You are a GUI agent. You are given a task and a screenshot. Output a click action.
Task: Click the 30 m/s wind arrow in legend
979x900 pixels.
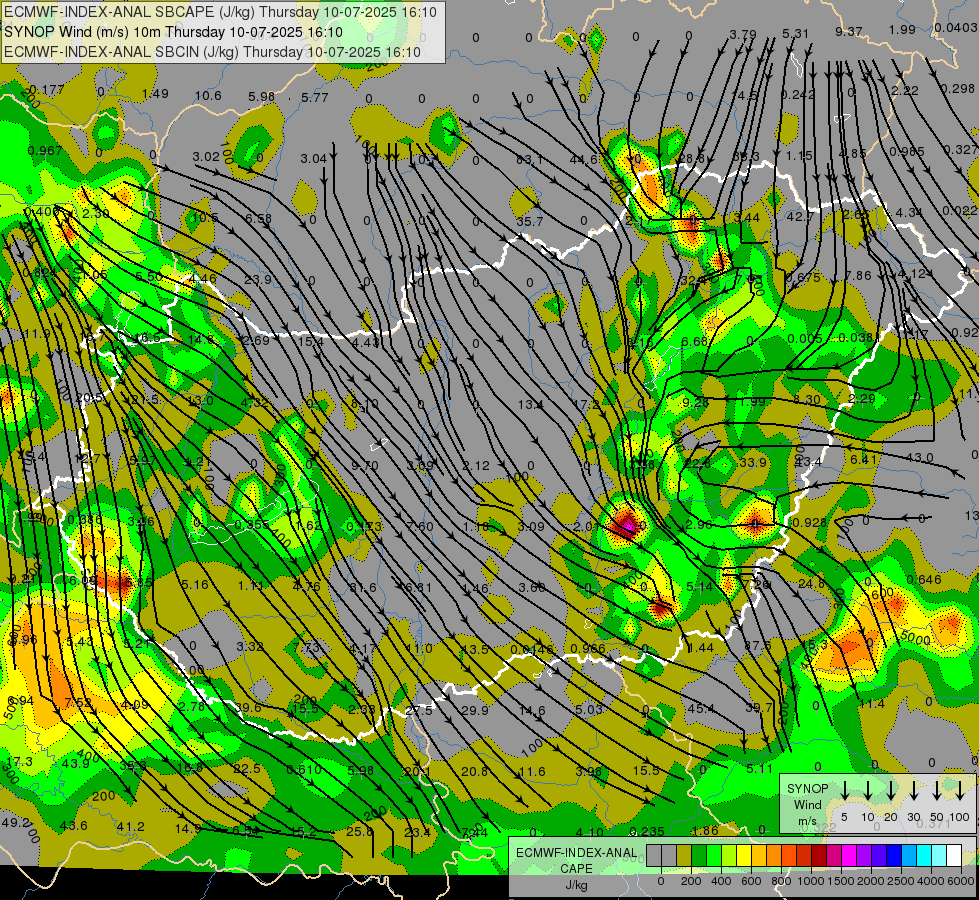tap(913, 791)
